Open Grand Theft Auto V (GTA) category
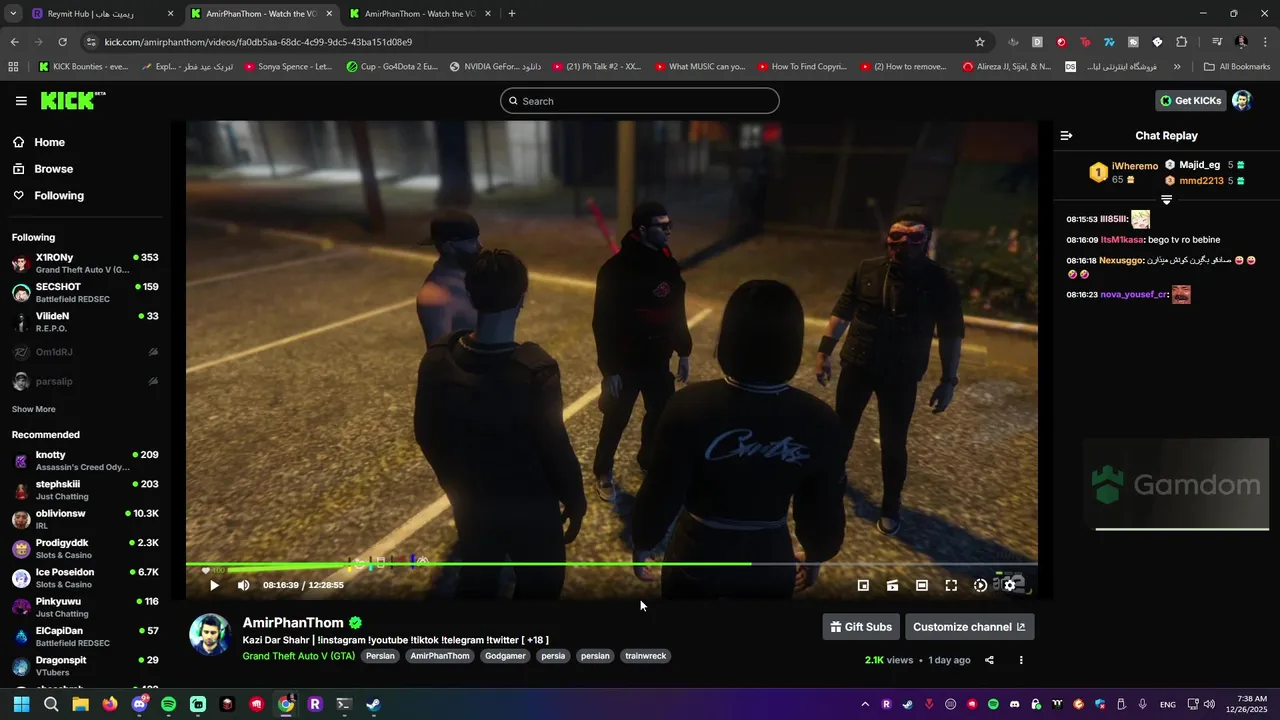The height and width of the screenshot is (720, 1280). coord(298,656)
